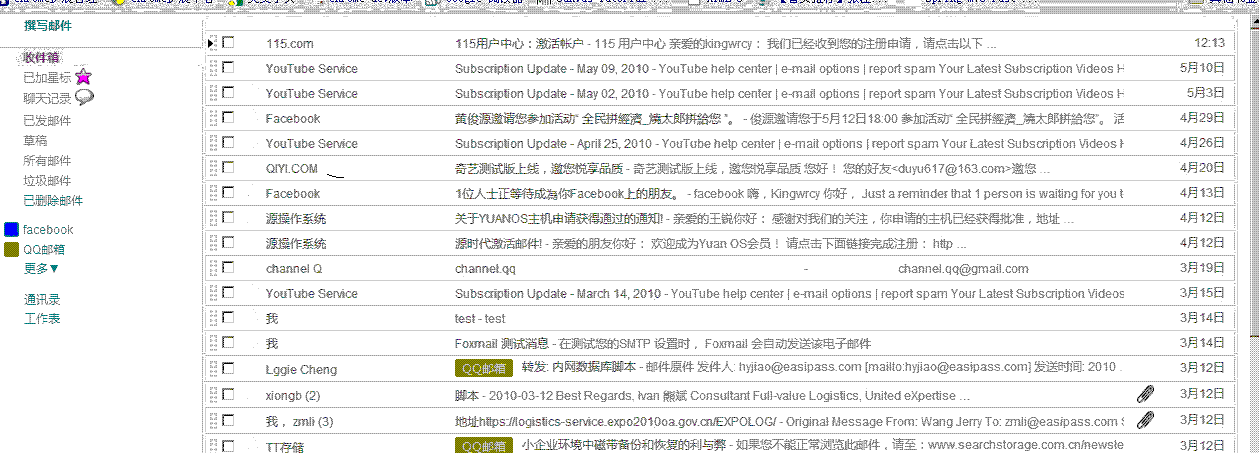This screenshot has width=1259, height=453.
Task: Open the Subscription Update - March 14, 2010 email
Action: click(789, 293)
